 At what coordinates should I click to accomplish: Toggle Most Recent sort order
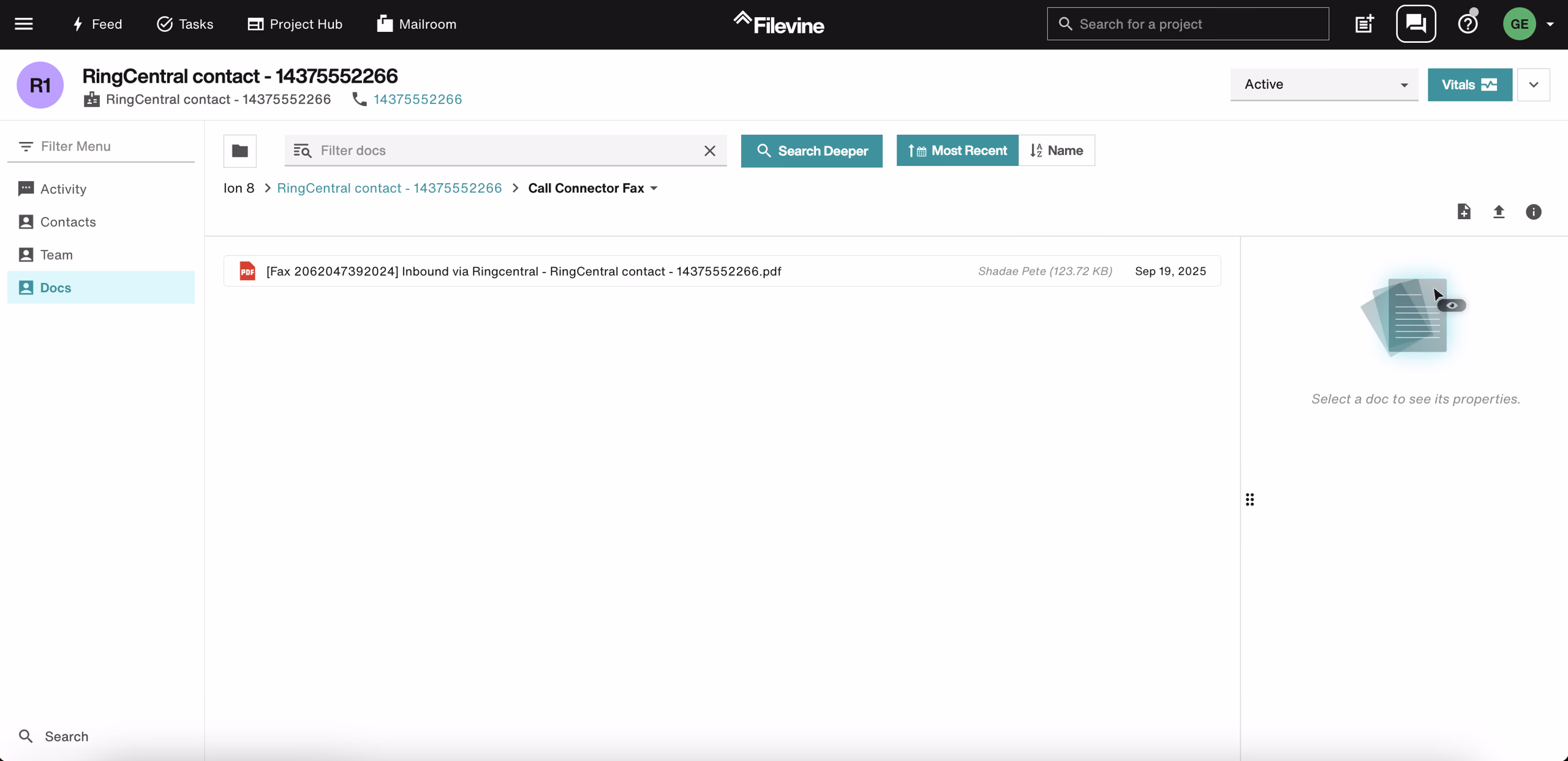[957, 150]
